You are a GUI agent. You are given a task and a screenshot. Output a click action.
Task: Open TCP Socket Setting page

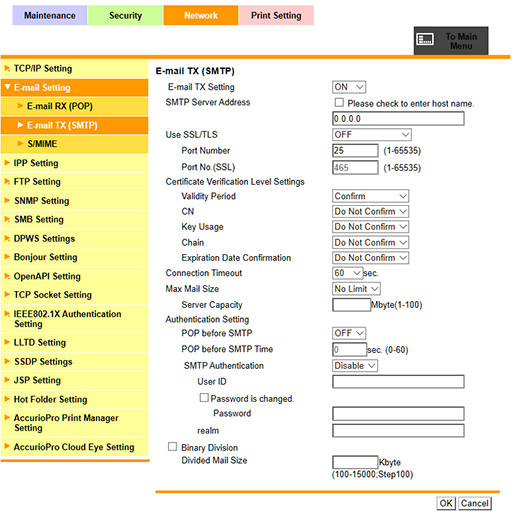click(74, 295)
